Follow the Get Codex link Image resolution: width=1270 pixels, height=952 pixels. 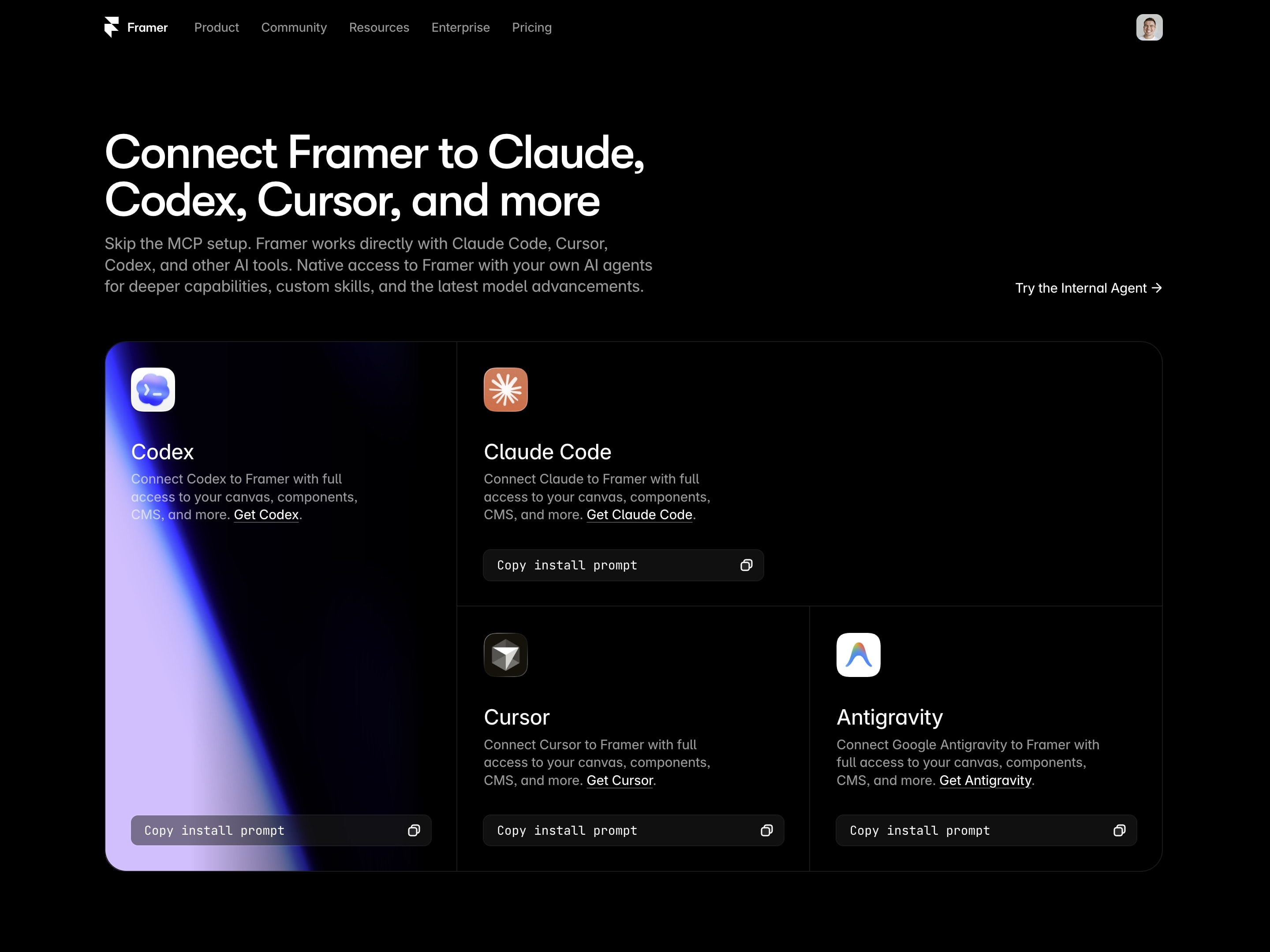(266, 515)
